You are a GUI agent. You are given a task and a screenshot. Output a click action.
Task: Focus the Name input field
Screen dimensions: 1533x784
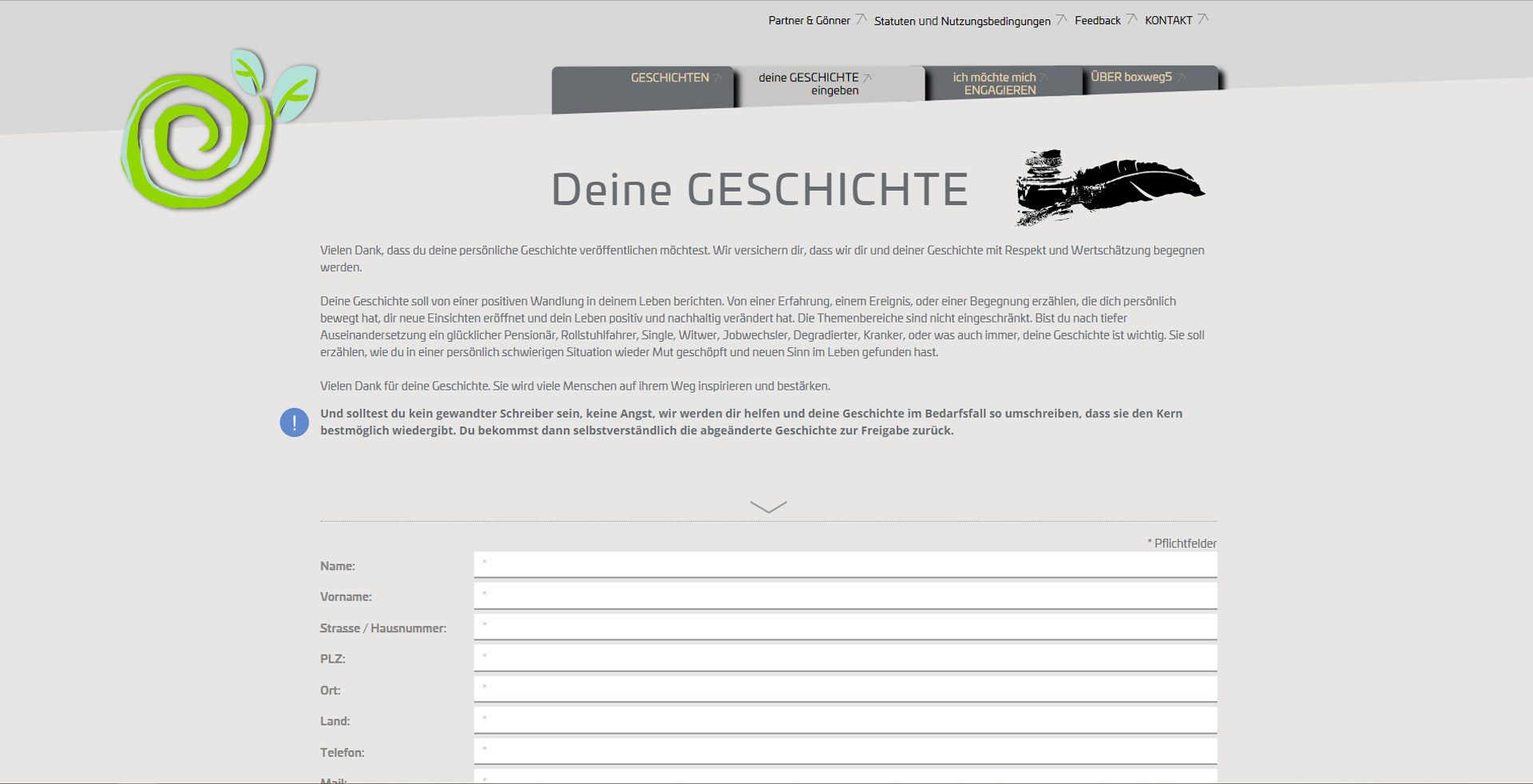point(845,564)
